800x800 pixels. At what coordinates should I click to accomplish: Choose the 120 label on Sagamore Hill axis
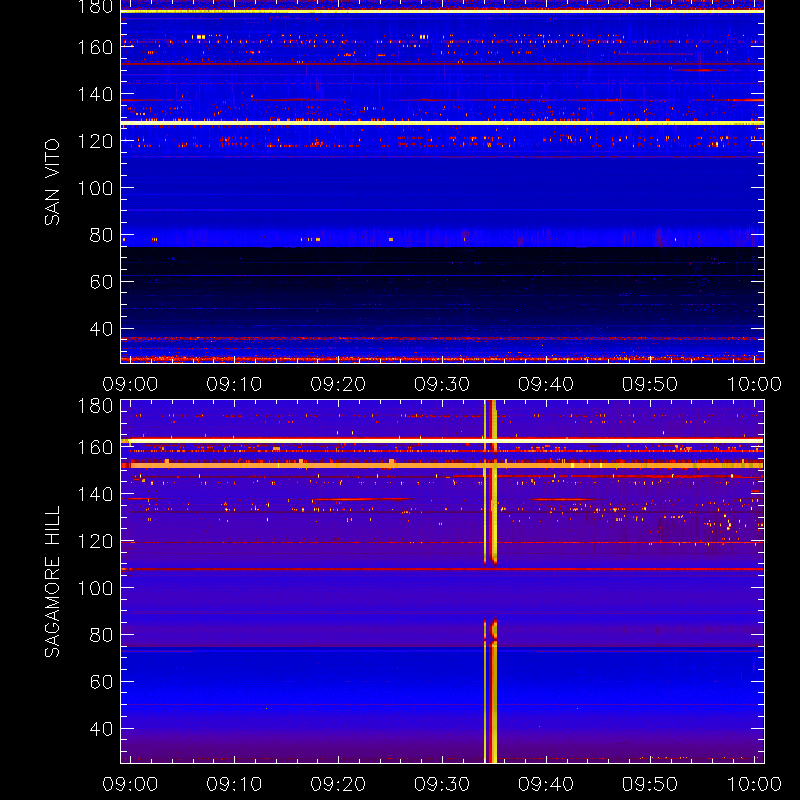pos(95,541)
